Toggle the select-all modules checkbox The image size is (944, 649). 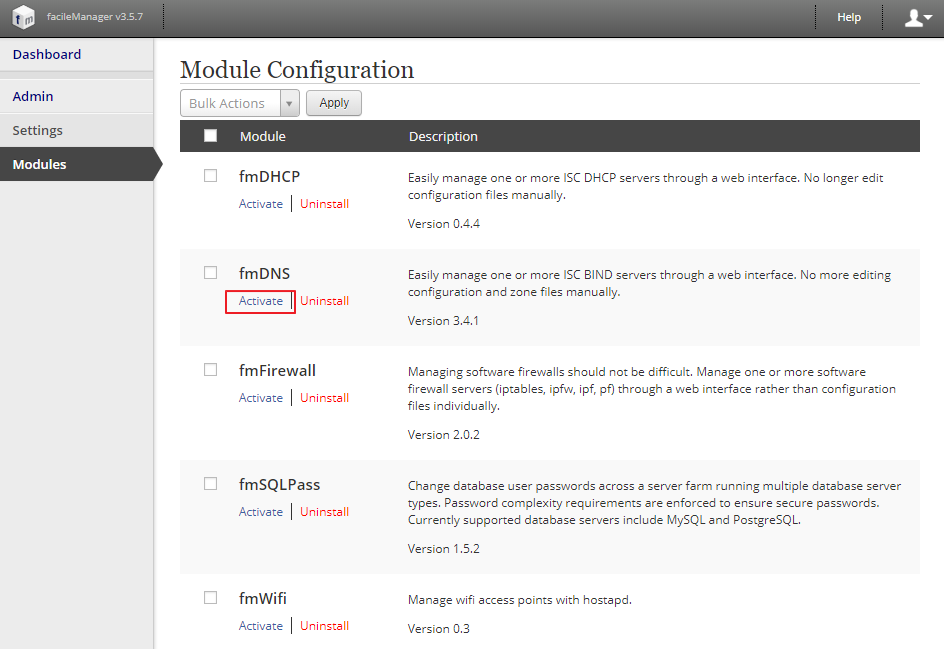211,135
